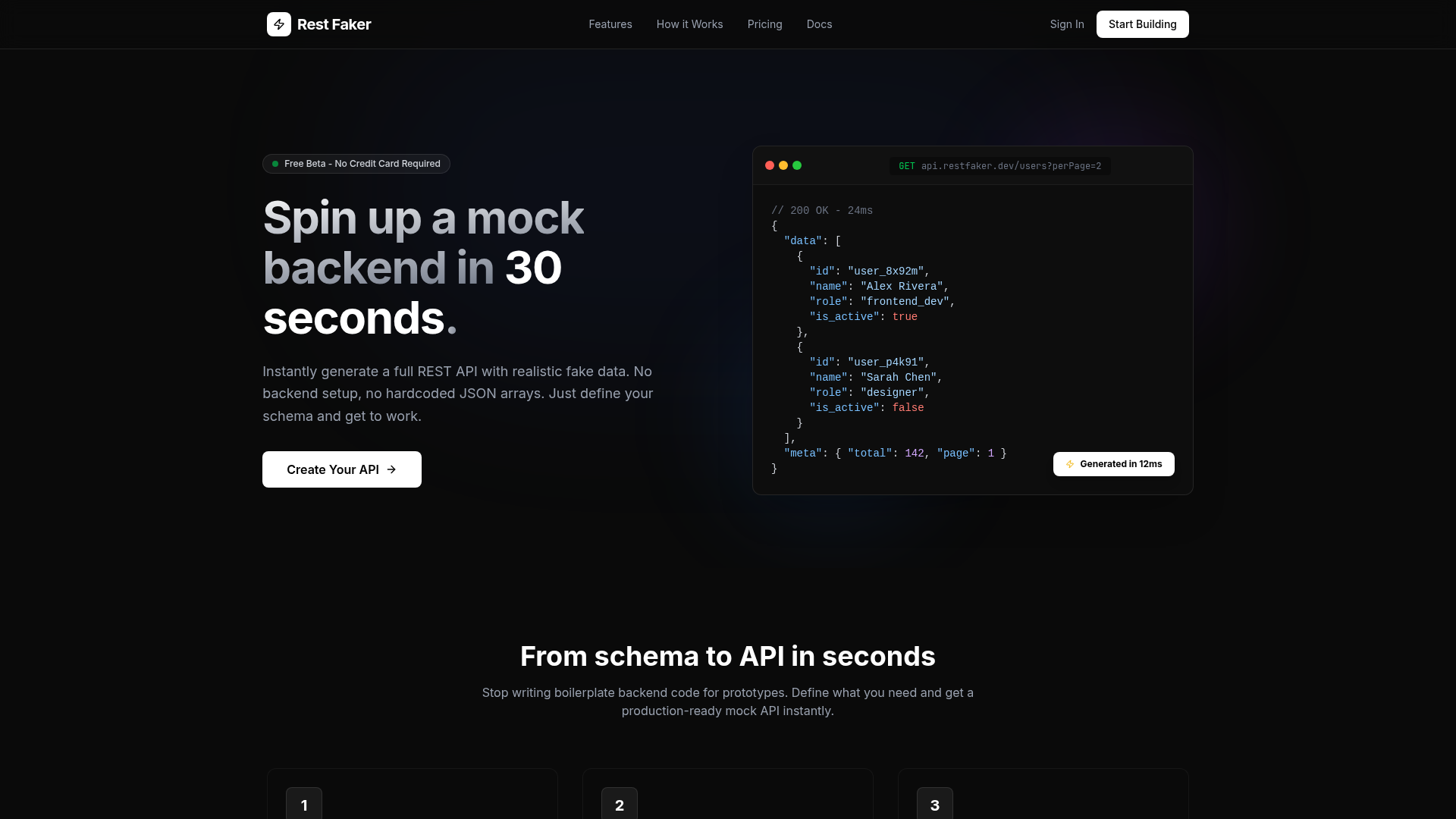1456x819 pixels.
Task: Click the true is_active value
Action: click(905, 317)
